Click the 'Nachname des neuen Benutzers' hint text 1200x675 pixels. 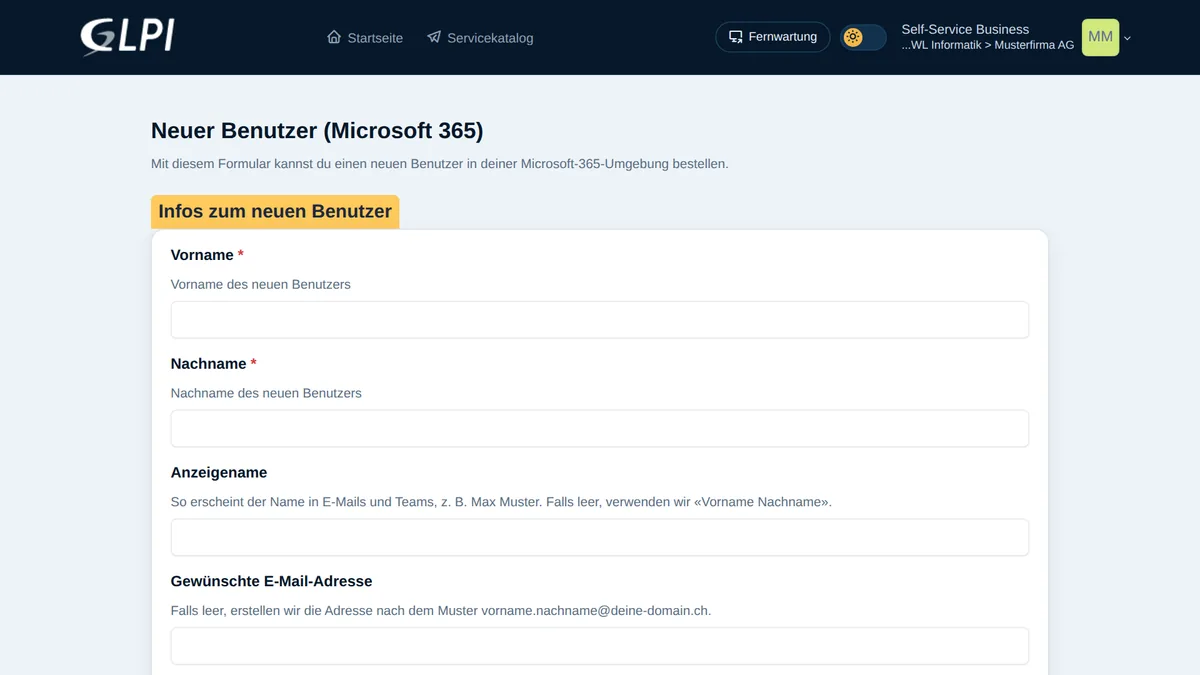pyautogui.click(x=266, y=393)
